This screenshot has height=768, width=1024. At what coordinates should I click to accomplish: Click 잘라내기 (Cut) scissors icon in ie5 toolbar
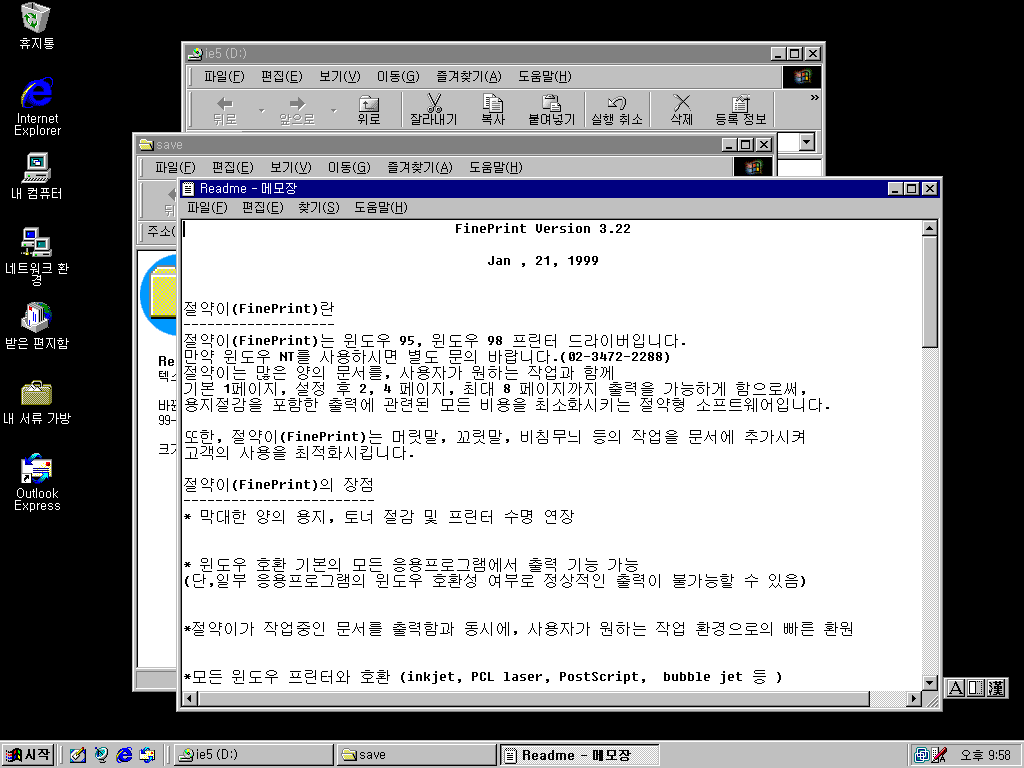pyautogui.click(x=434, y=110)
